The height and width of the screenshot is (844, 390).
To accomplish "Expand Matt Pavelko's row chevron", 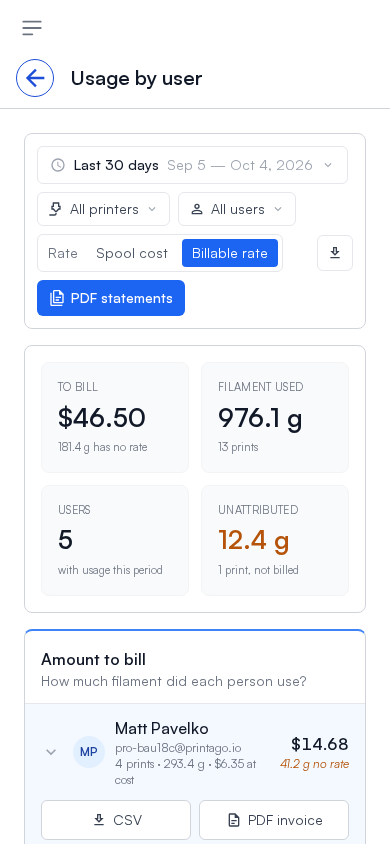I will 51,752.
